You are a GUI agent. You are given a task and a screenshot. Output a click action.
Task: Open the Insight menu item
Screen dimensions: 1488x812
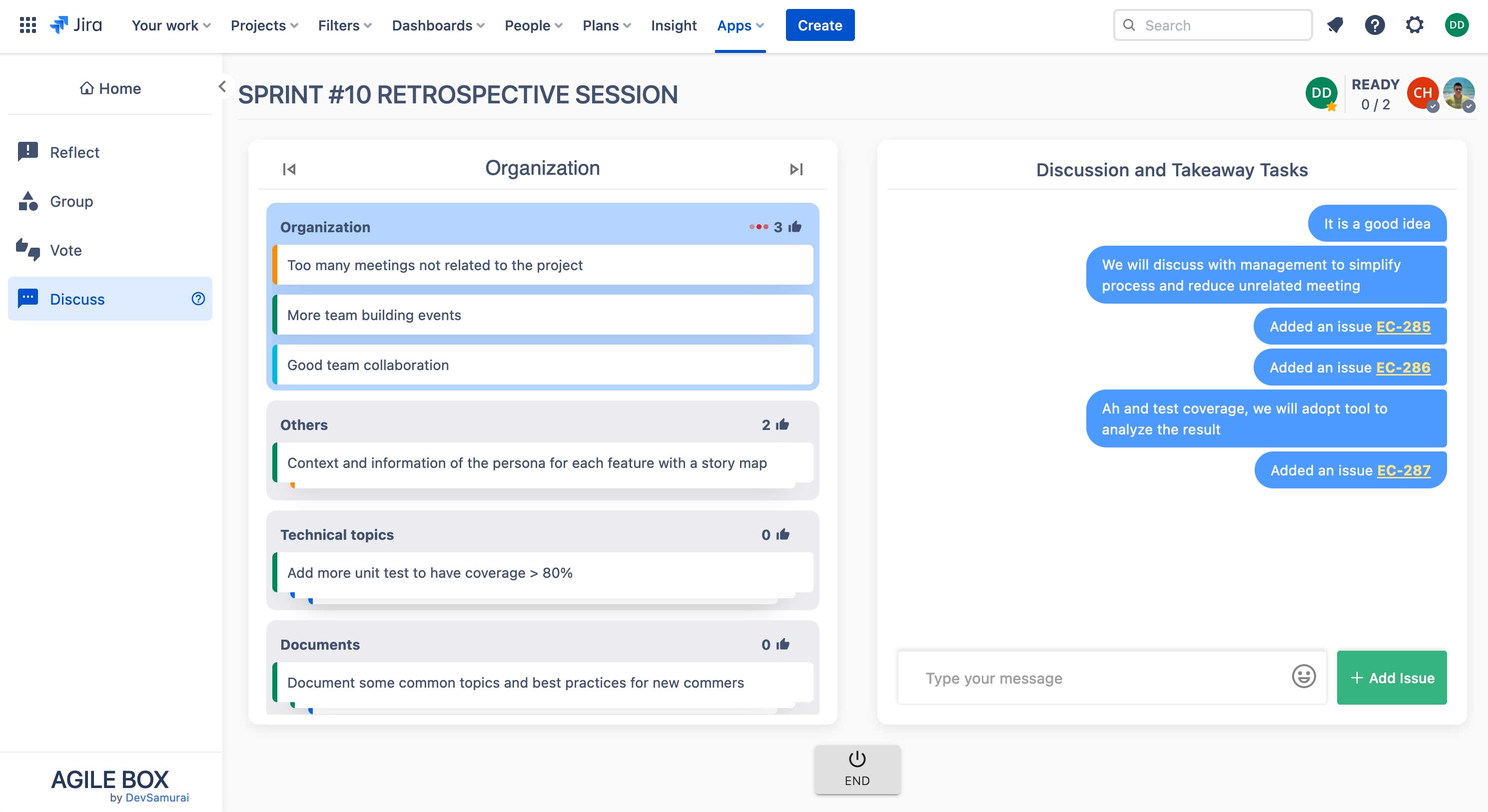pos(674,25)
